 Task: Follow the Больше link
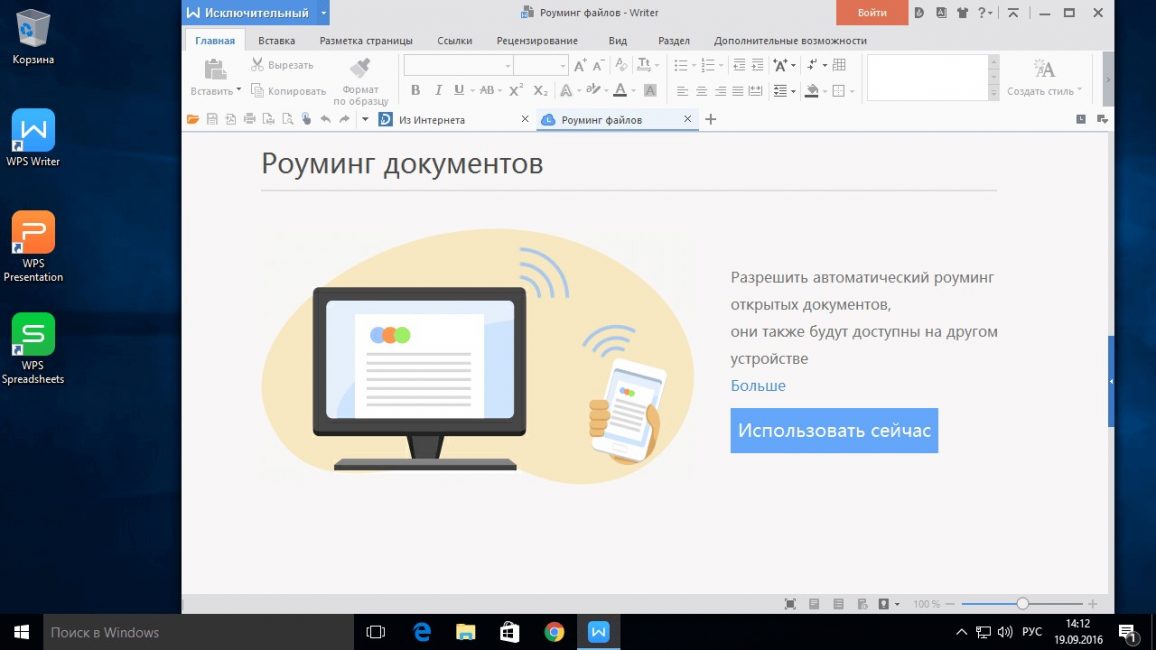coord(758,385)
